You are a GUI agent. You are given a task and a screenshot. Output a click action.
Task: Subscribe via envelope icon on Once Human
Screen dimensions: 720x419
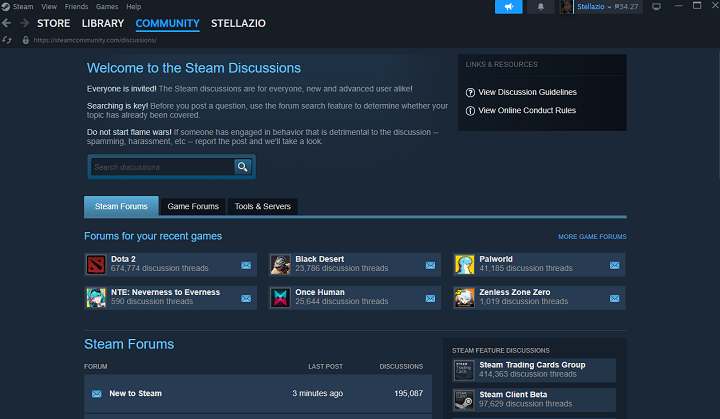tap(430, 298)
